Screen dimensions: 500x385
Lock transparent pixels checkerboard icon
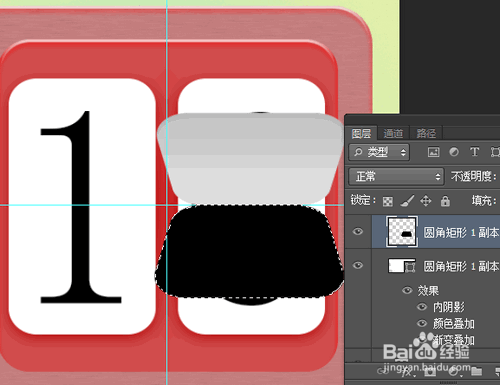[388, 201]
